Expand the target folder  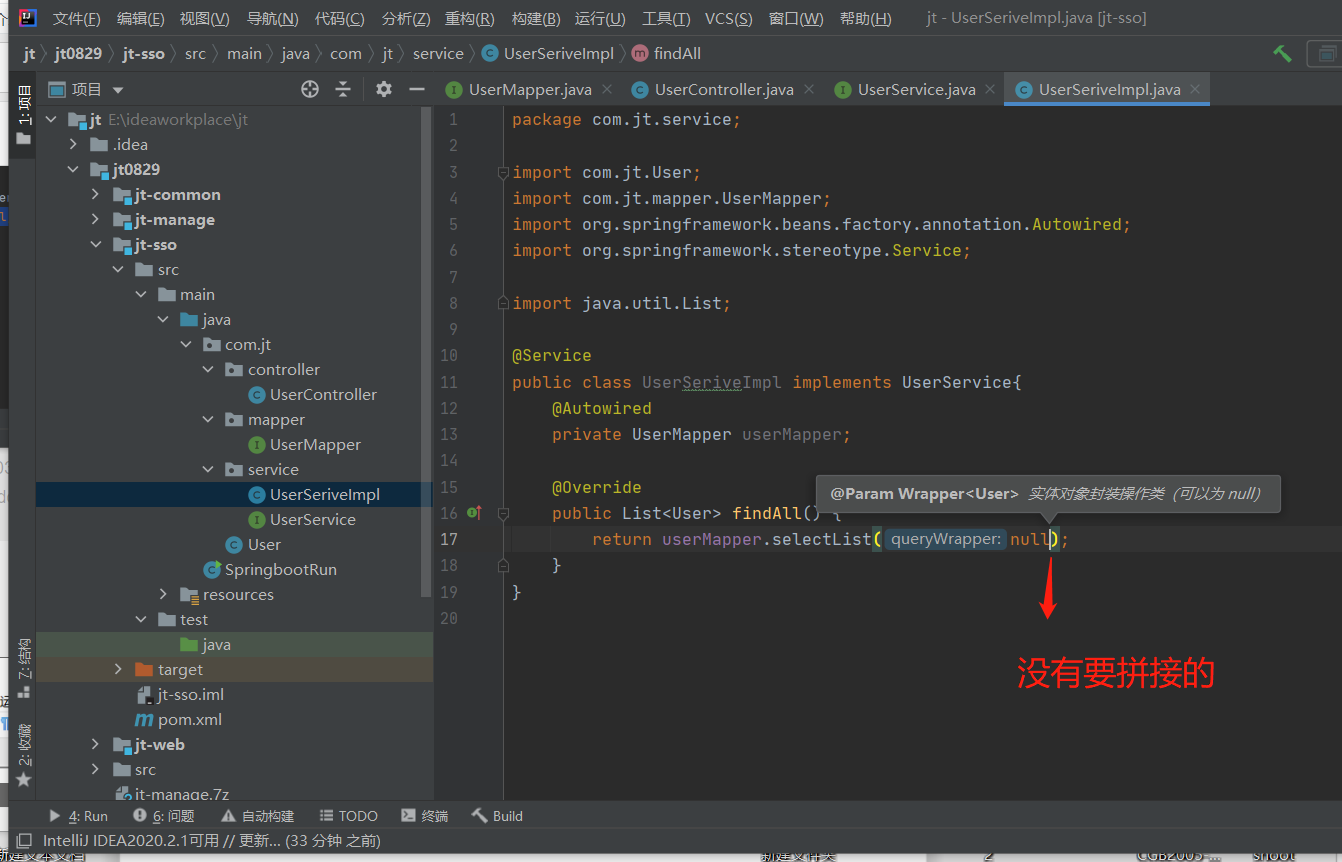tap(118, 670)
